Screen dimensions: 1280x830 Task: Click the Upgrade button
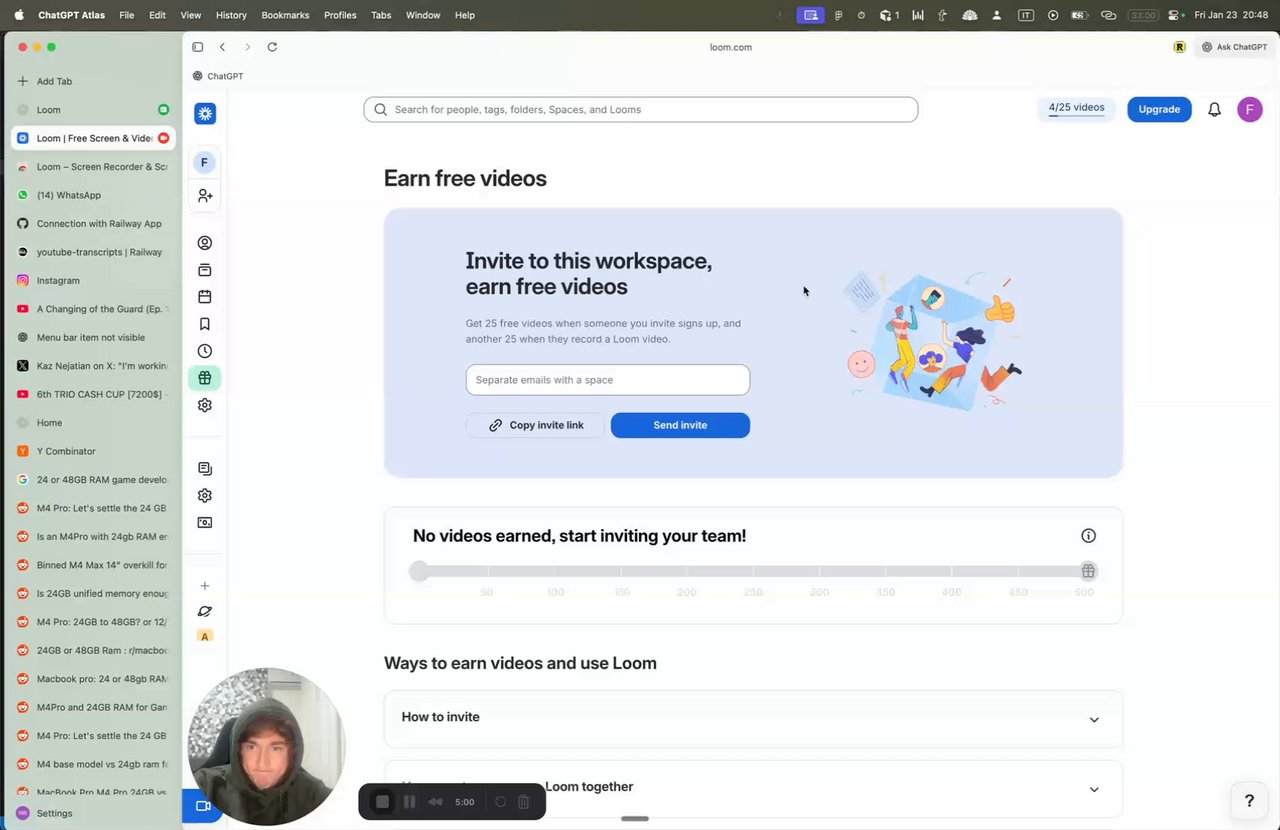pos(1159,109)
